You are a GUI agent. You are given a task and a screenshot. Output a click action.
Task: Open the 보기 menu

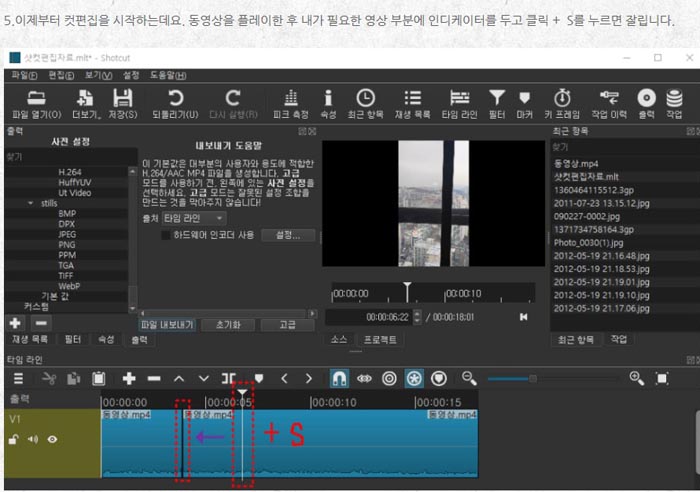click(x=99, y=75)
